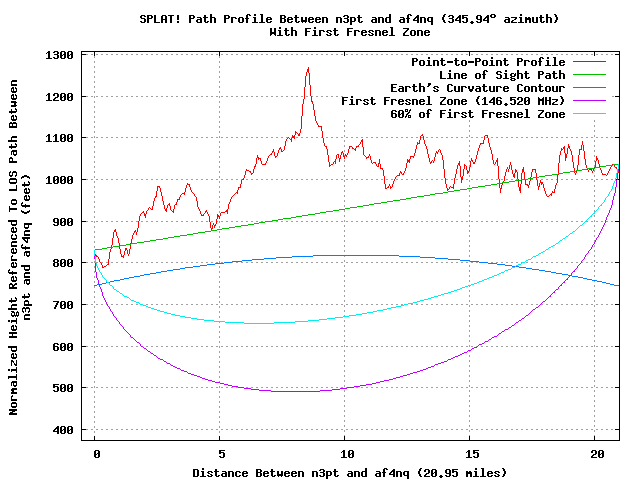Click the tallest peak of the red terrain profile

(307, 68)
